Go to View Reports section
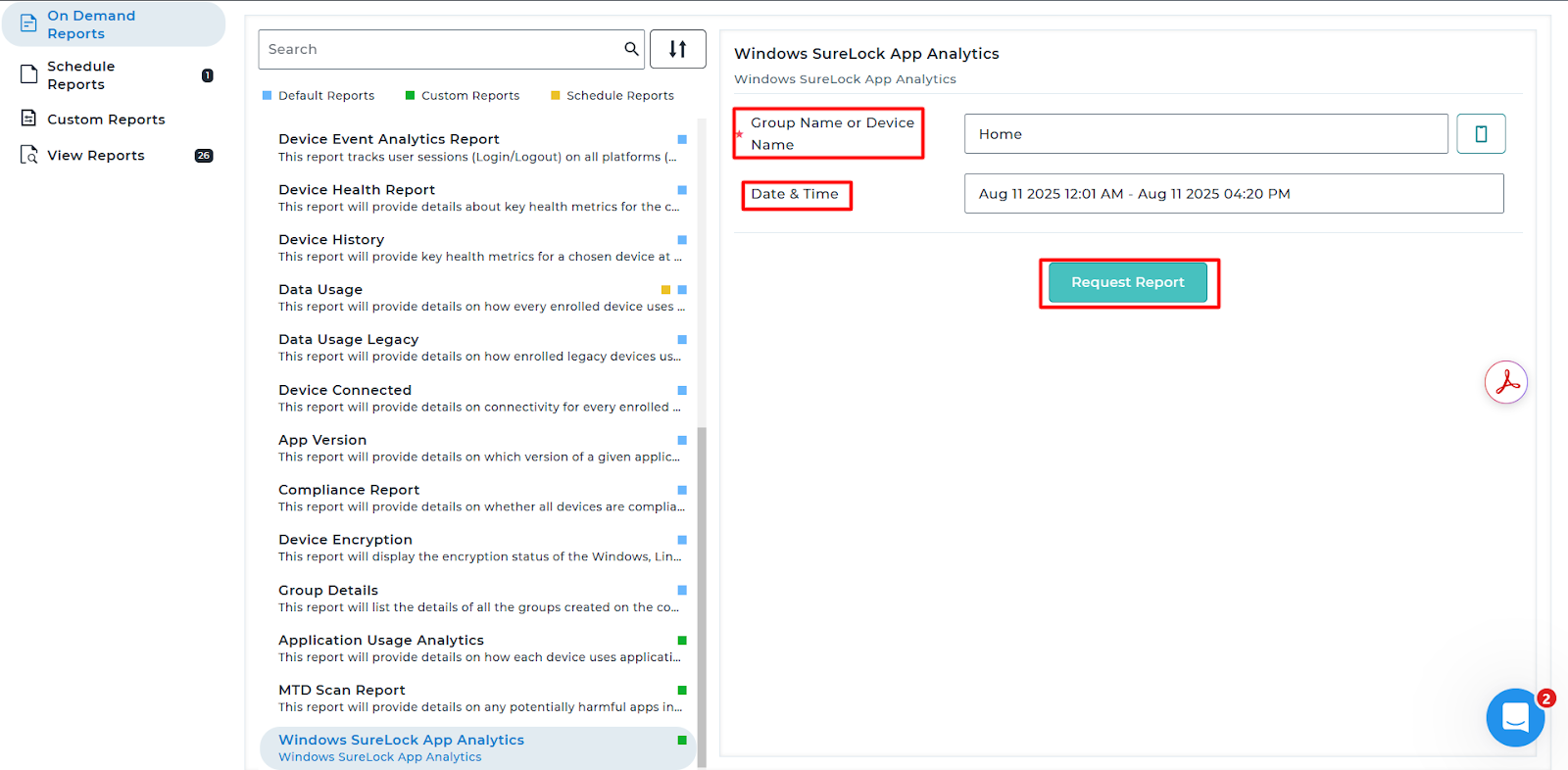 tap(96, 155)
